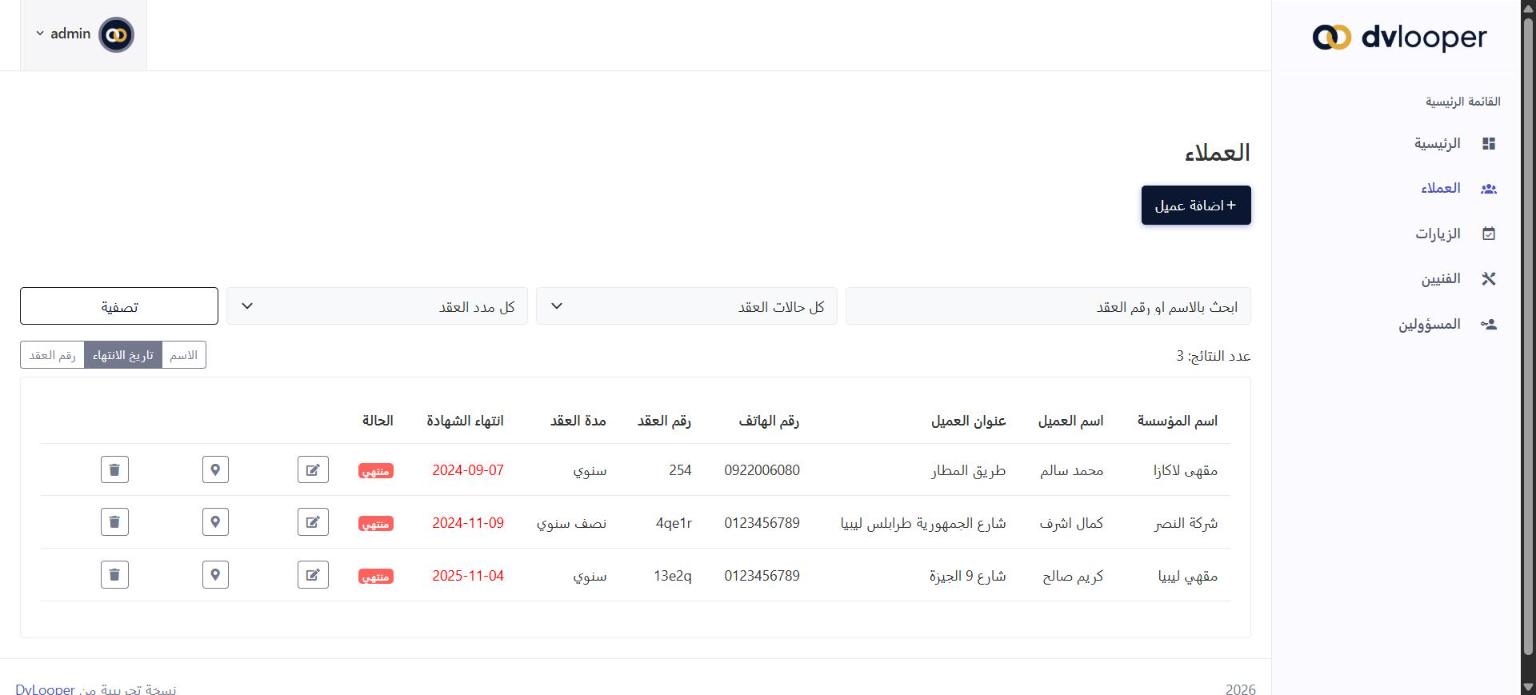Screen dimensions: 1536x695
Task: Click contract number 4qe1r
Action: [673, 522]
